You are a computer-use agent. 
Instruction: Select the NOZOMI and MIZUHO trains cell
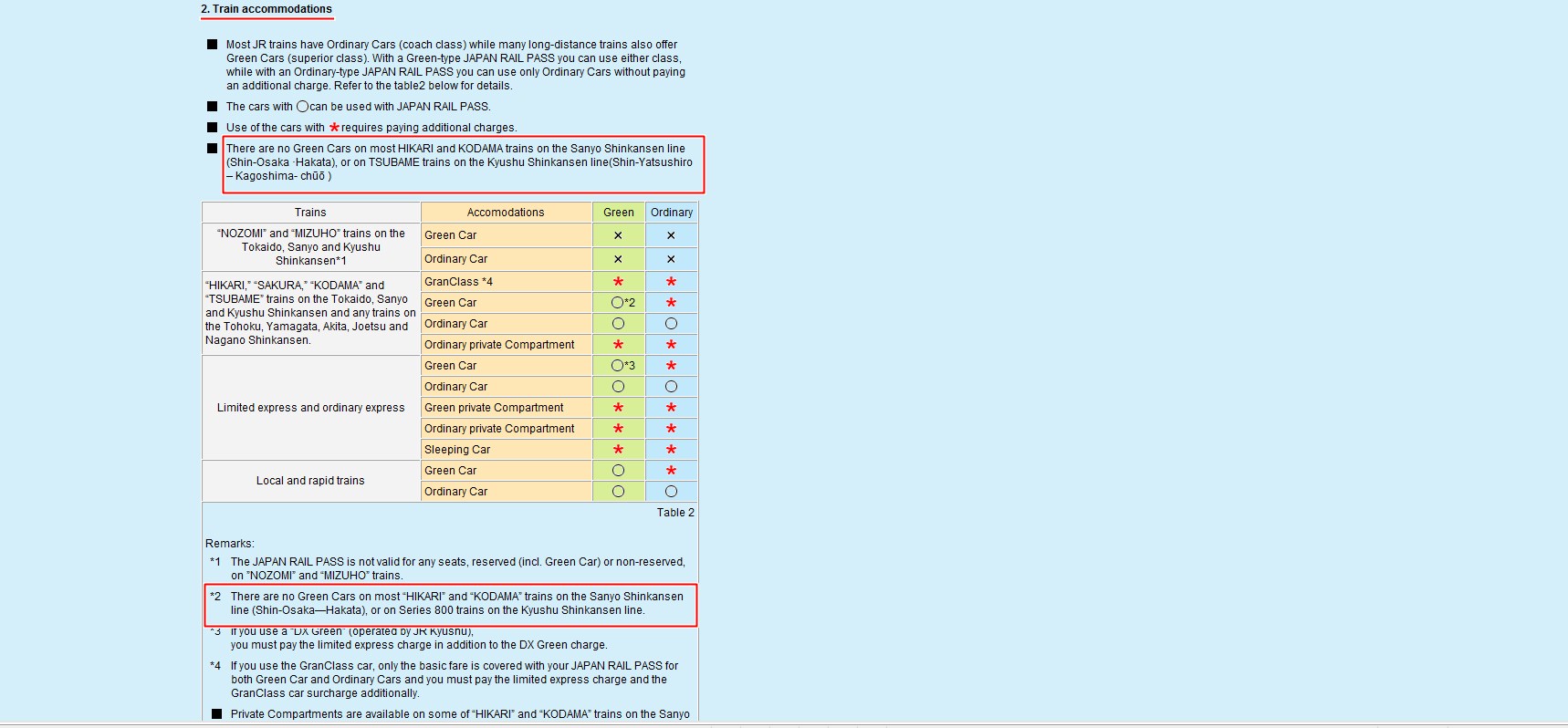click(310, 247)
